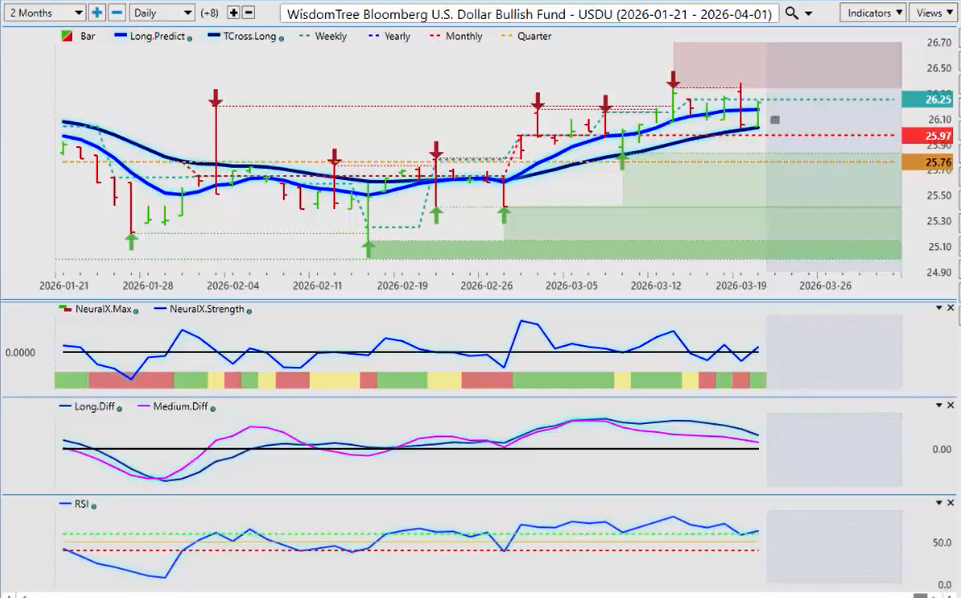Viewport: 961px width, 598px height.
Task: Expand the arrow next to the search icon
Action: click(807, 13)
